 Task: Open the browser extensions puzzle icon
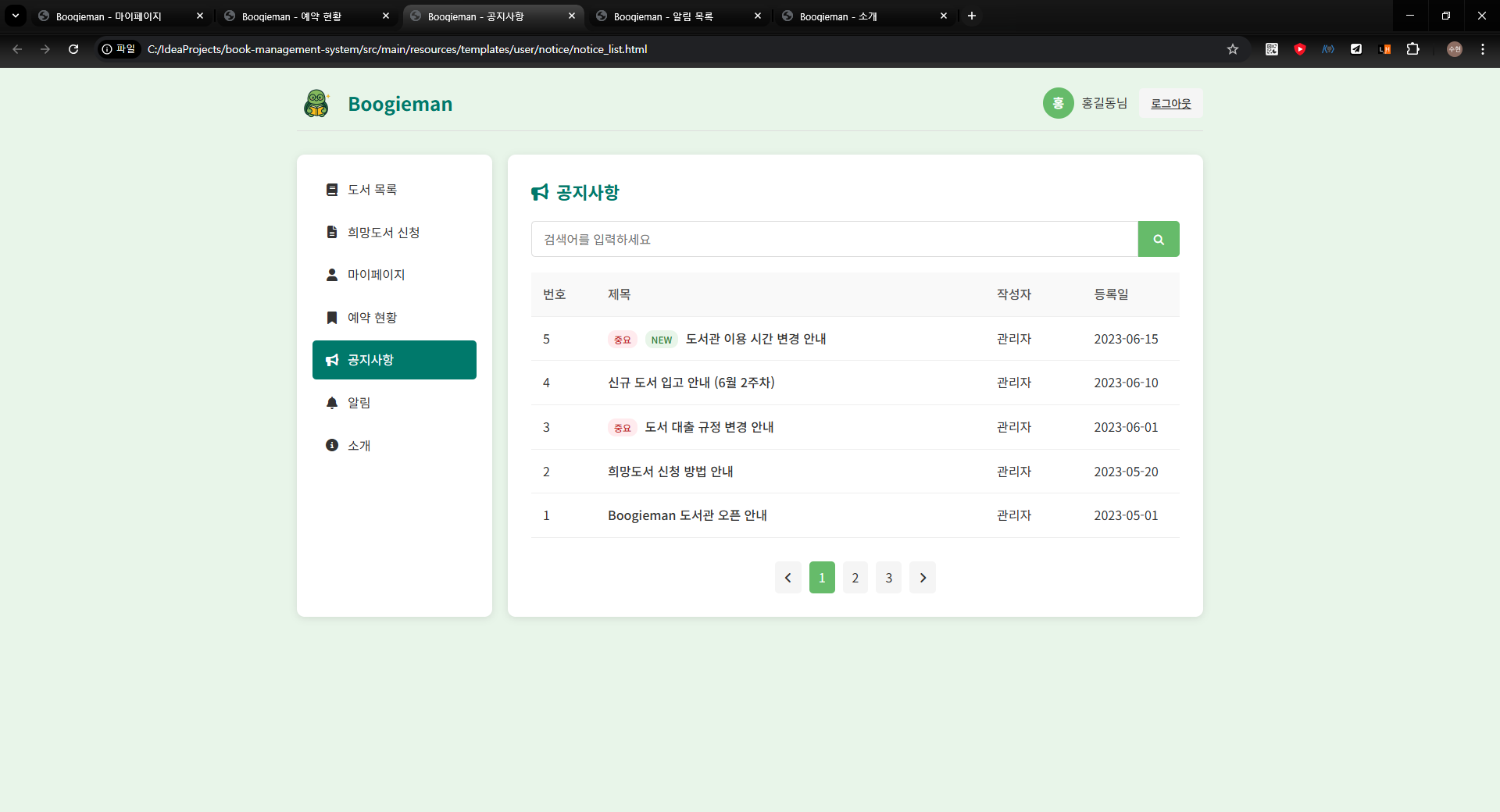pyautogui.click(x=1412, y=49)
